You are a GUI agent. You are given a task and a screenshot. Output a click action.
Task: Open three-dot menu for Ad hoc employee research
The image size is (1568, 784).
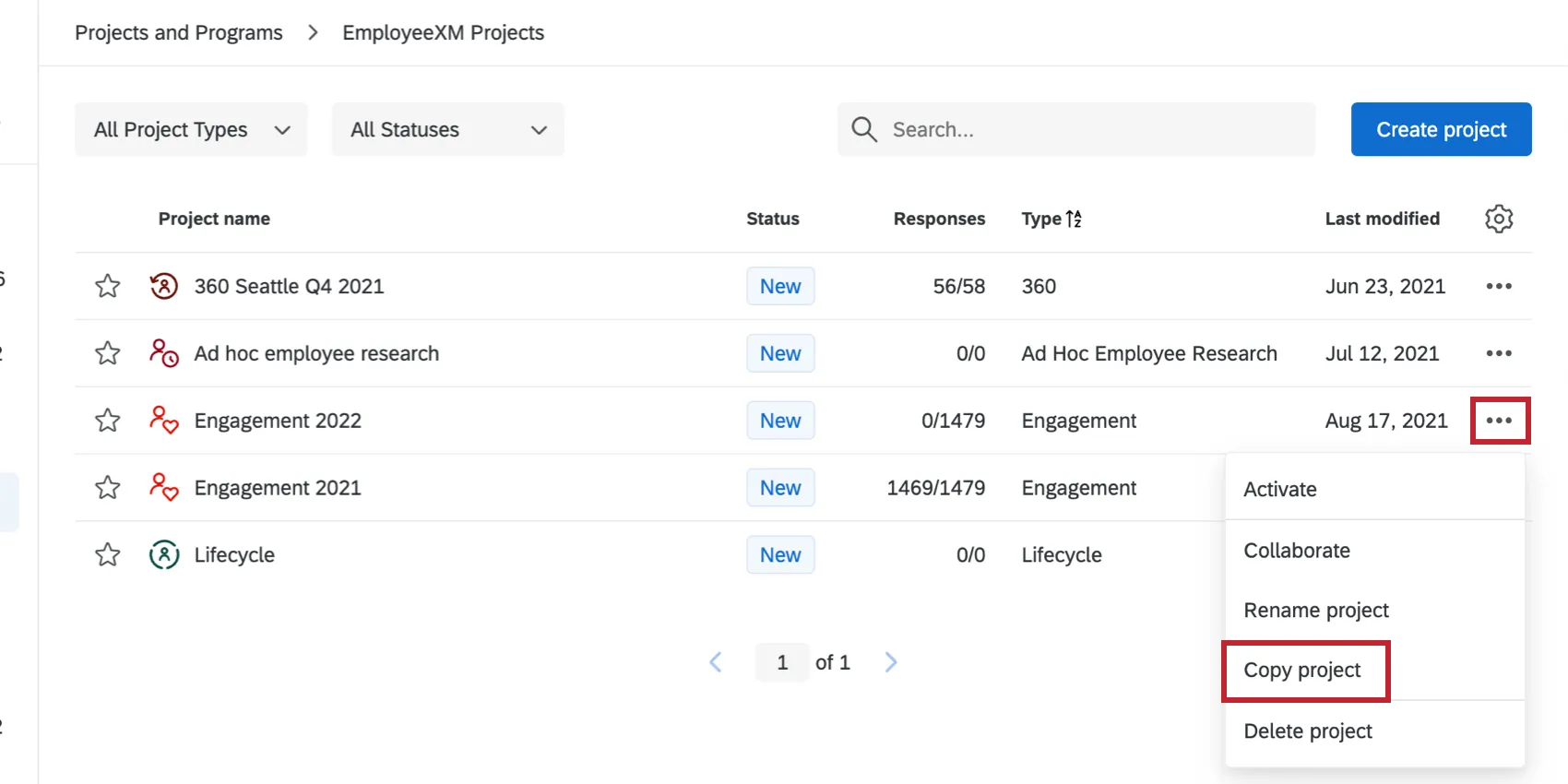[x=1499, y=353]
